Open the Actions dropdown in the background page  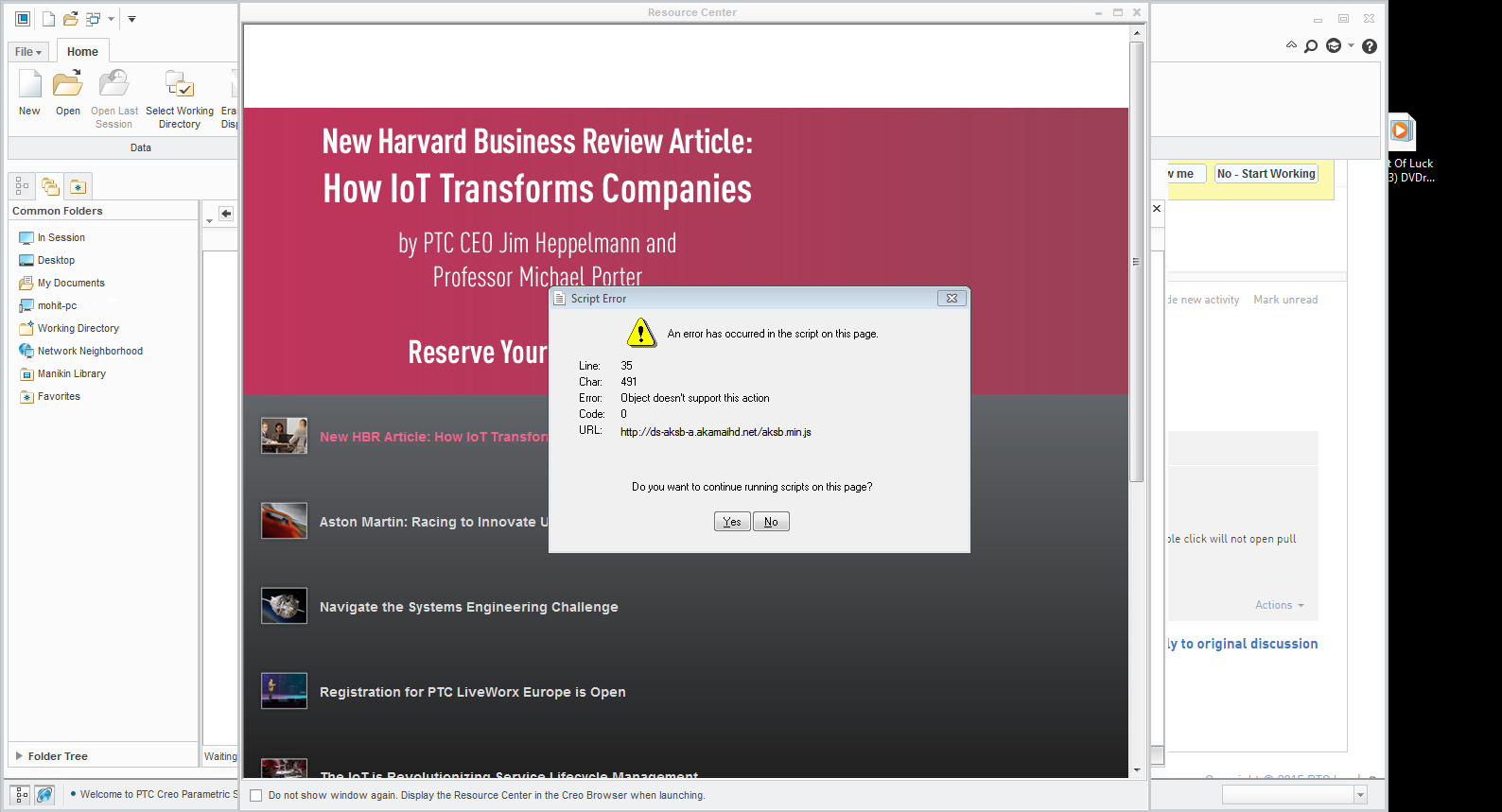pos(1280,605)
